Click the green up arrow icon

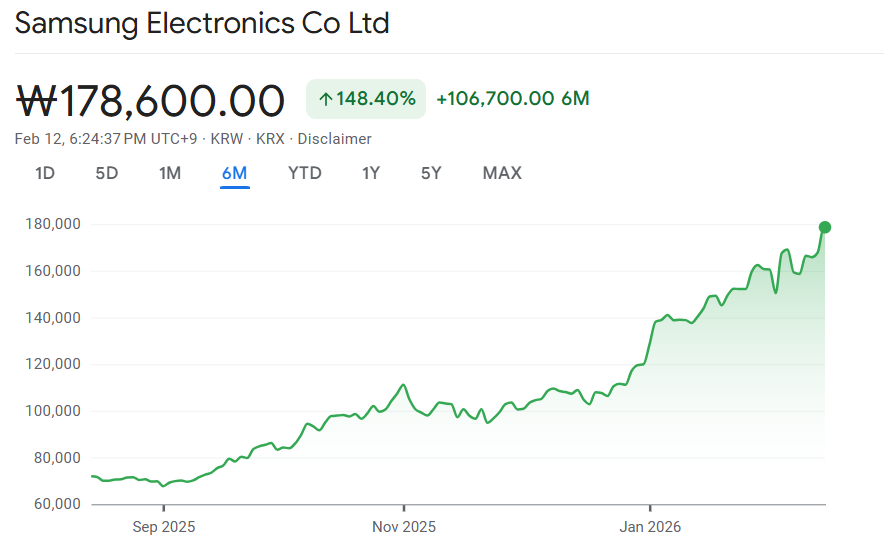point(325,99)
